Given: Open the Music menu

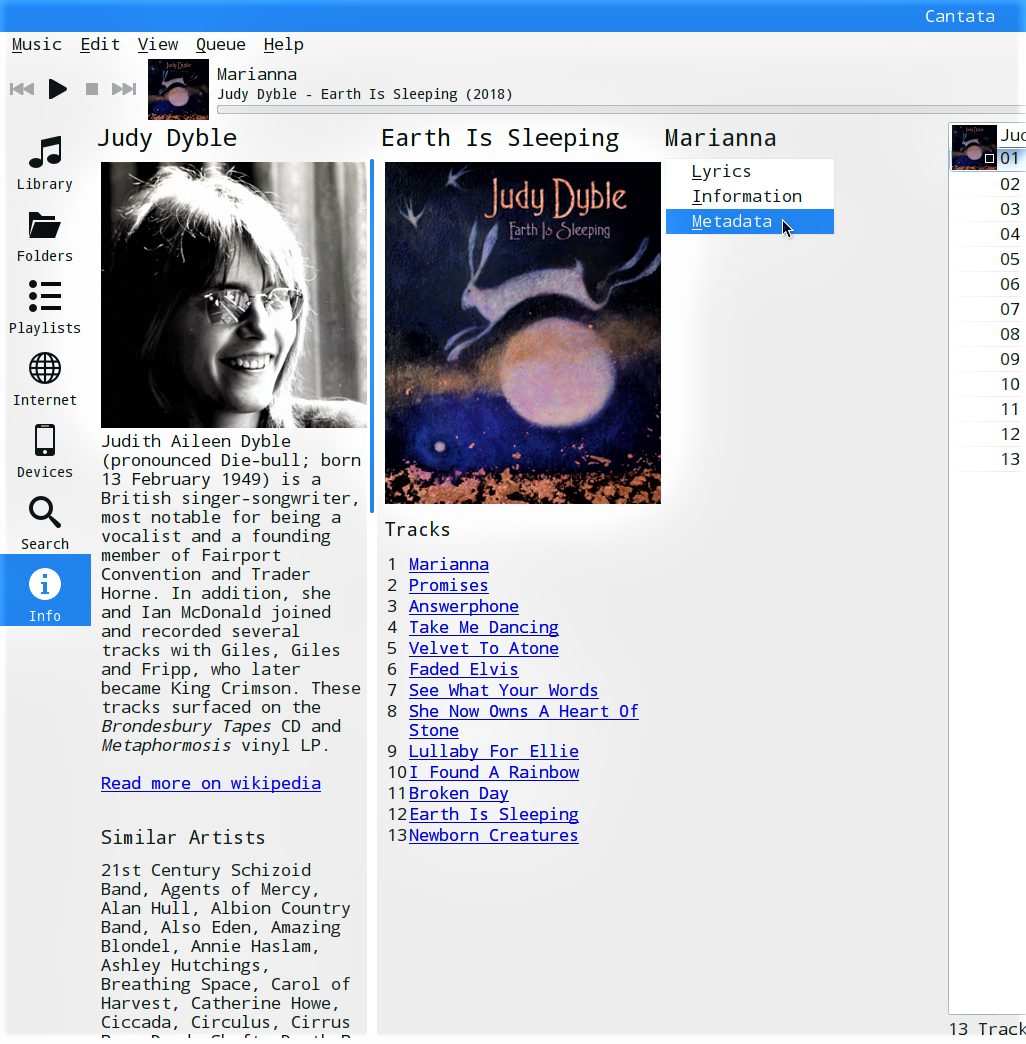Looking at the screenshot, I should 37,45.
